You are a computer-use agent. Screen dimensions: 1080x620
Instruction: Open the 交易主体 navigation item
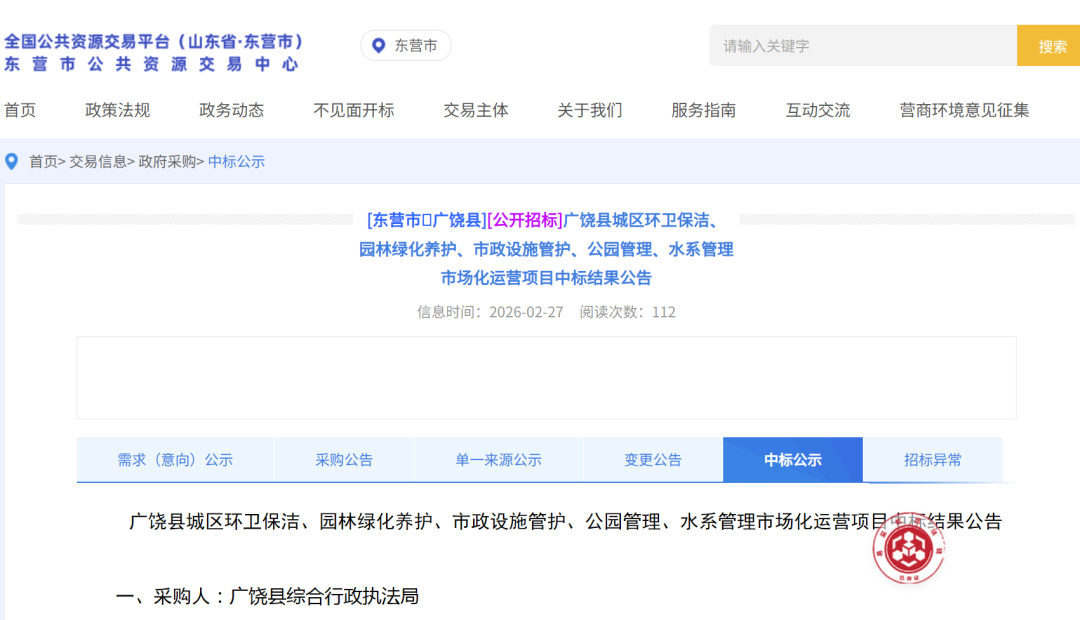tap(476, 110)
